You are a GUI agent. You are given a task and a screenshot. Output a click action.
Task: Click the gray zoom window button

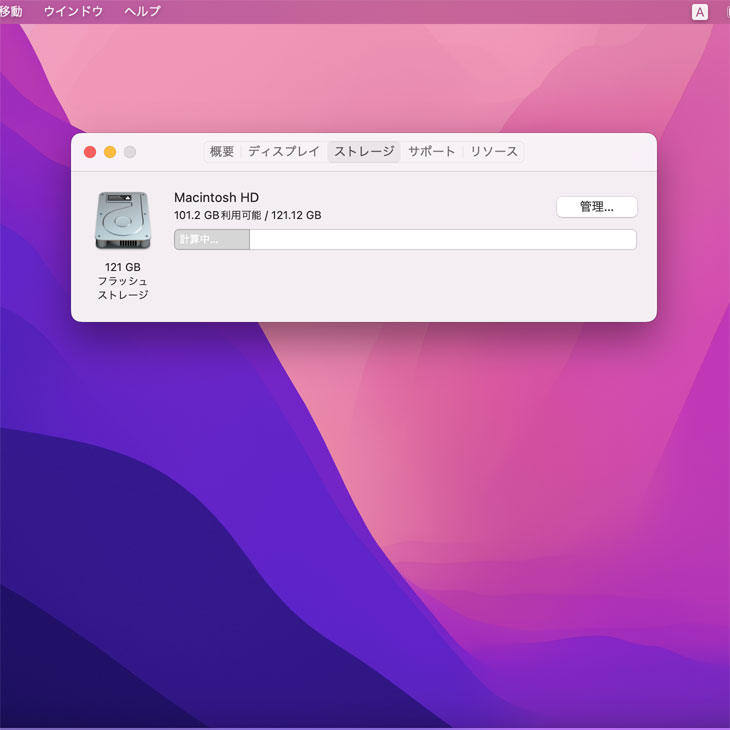pyautogui.click(x=130, y=152)
